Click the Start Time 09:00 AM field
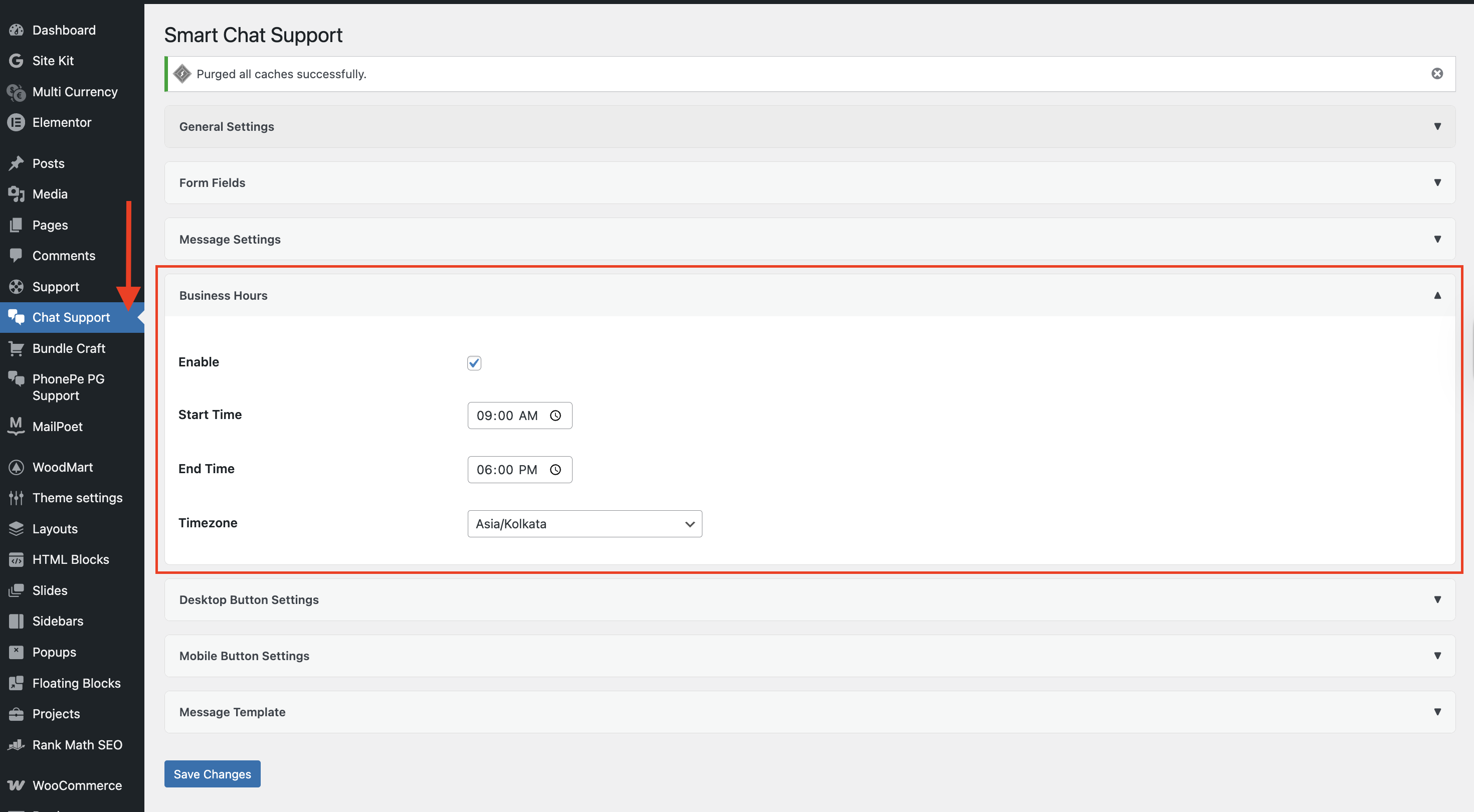This screenshot has height=812, width=1474. [507, 416]
